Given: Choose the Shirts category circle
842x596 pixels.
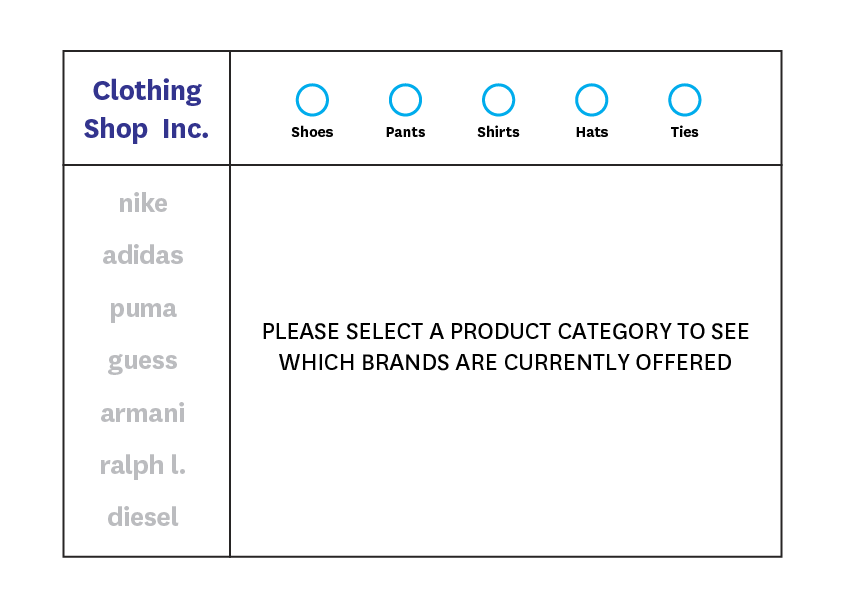Looking at the screenshot, I should click(x=498, y=100).
